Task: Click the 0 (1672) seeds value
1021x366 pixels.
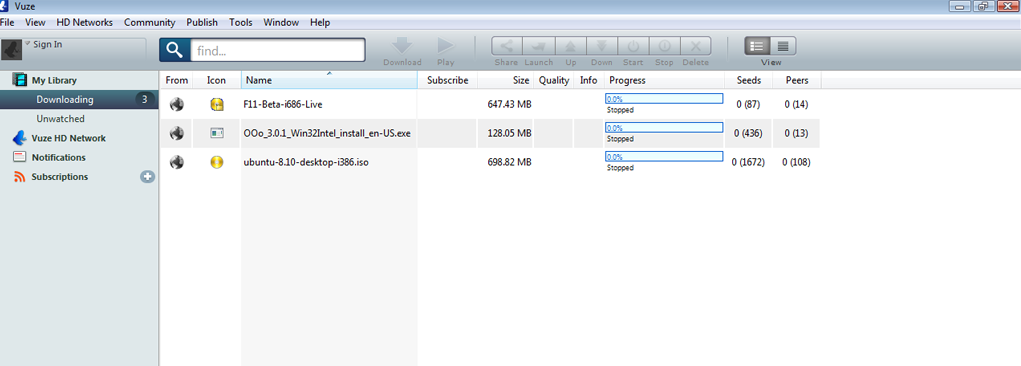Action: [748, 162]
